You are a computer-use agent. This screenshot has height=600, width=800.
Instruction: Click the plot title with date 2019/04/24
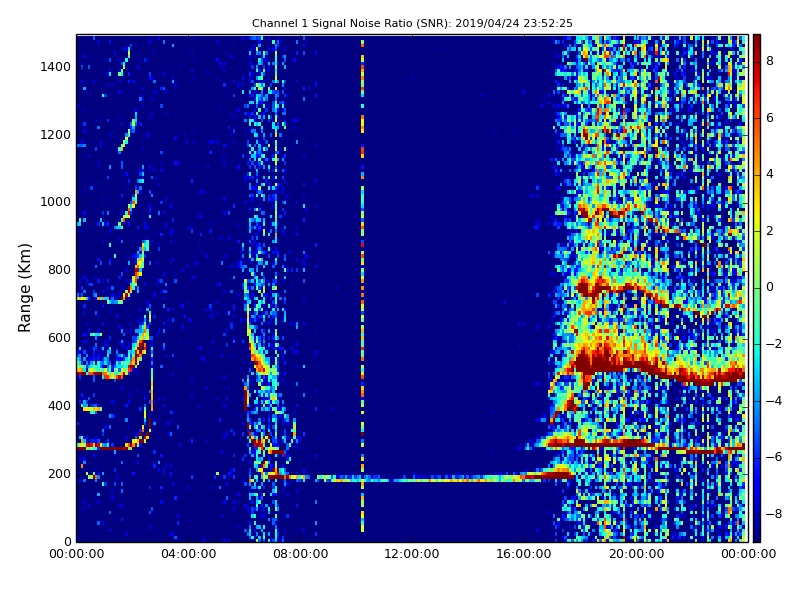412,23
